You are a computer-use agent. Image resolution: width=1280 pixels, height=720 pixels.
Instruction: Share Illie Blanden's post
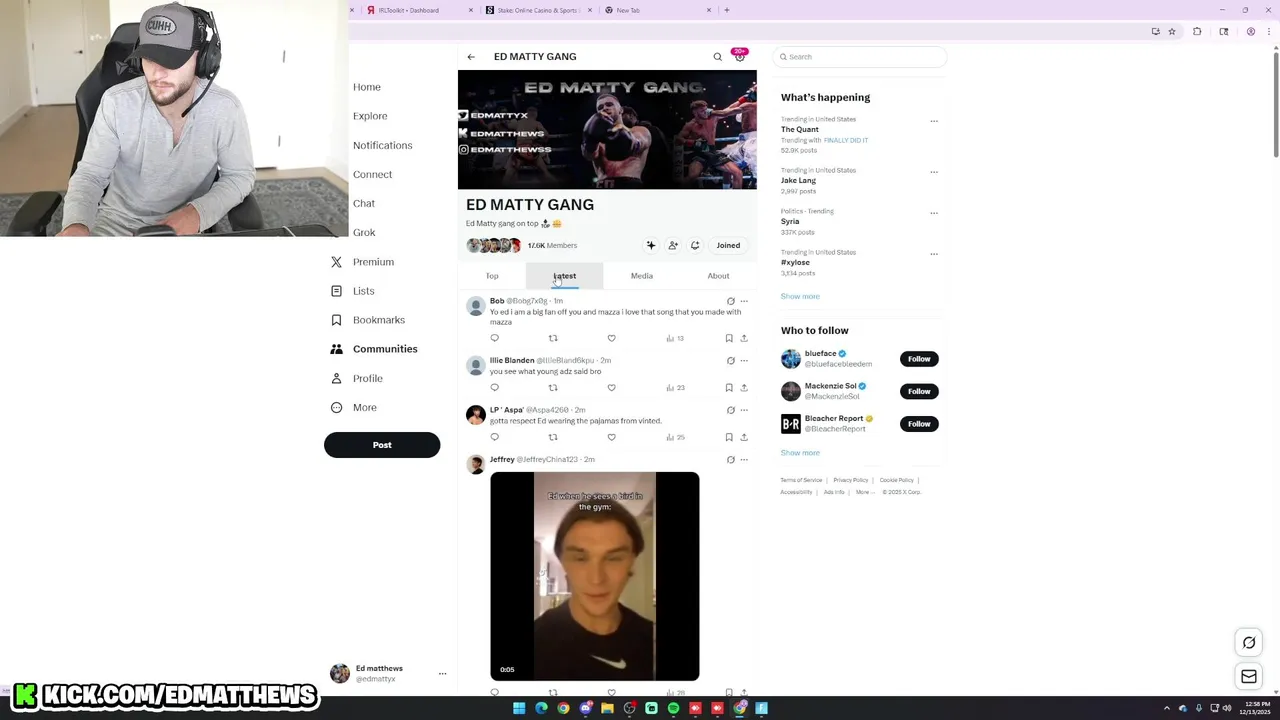point(744,388)
